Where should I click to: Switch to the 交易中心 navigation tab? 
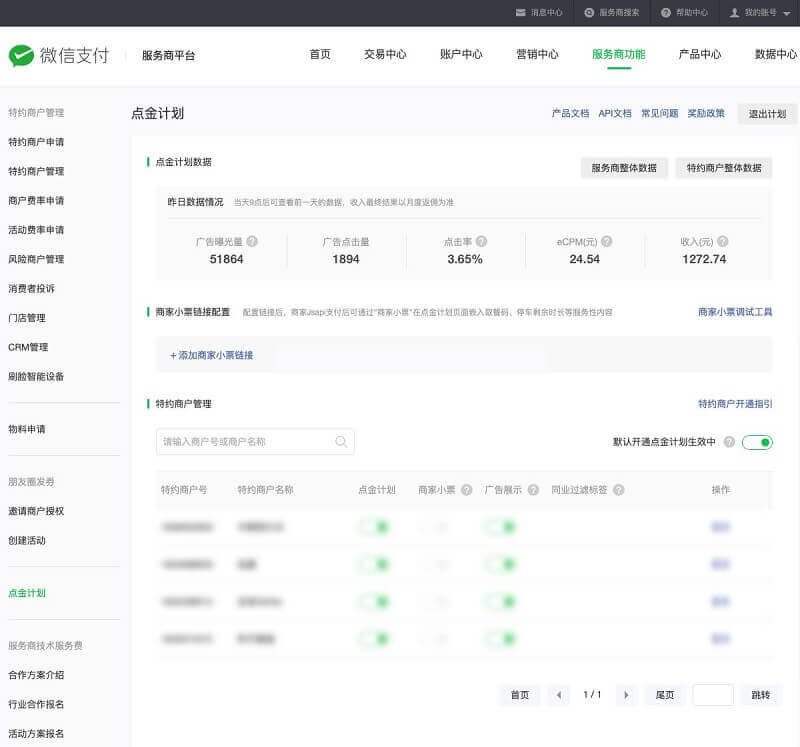pyautogui.click(x=383, y=56)
